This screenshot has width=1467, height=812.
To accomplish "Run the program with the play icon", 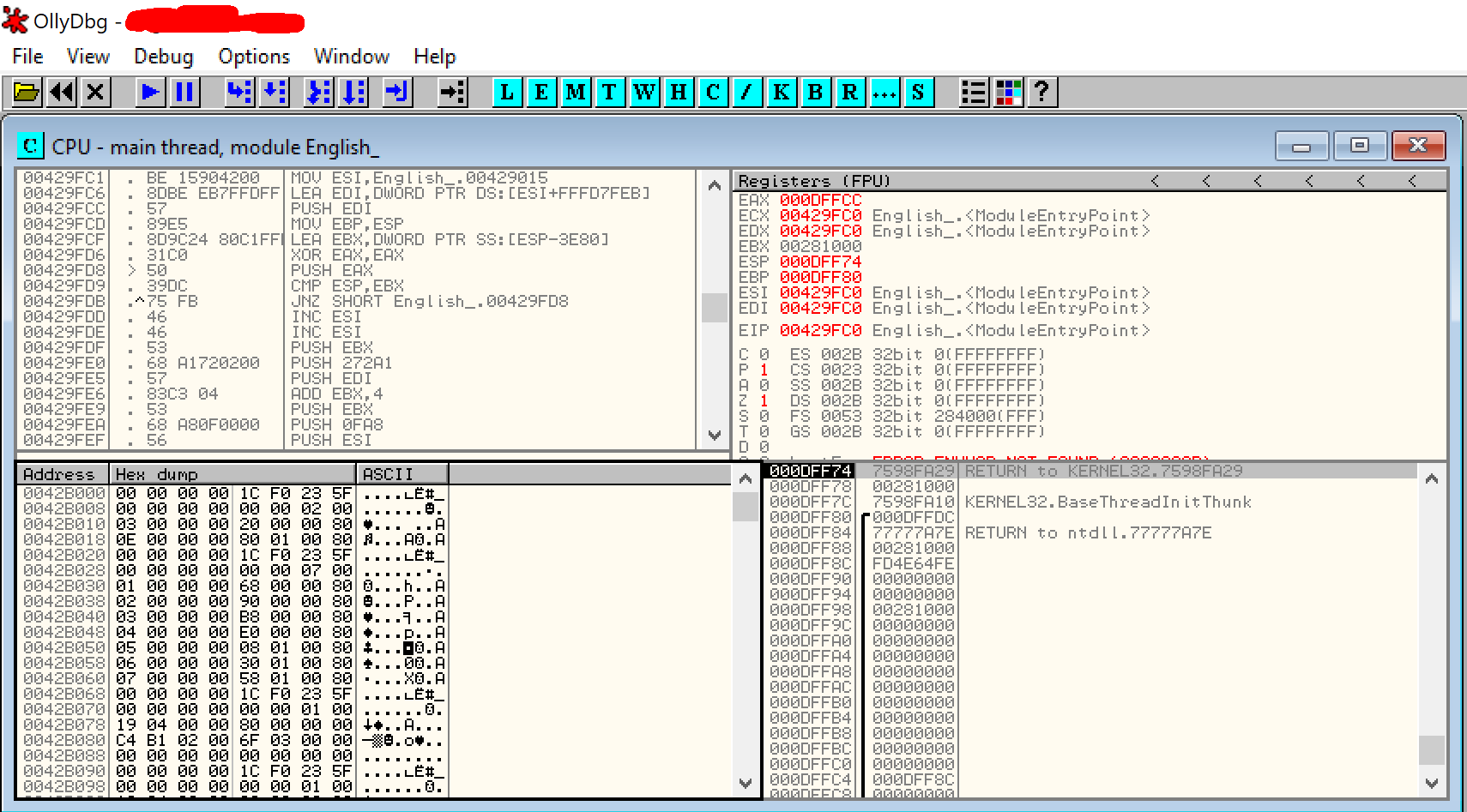I will 150,92.
